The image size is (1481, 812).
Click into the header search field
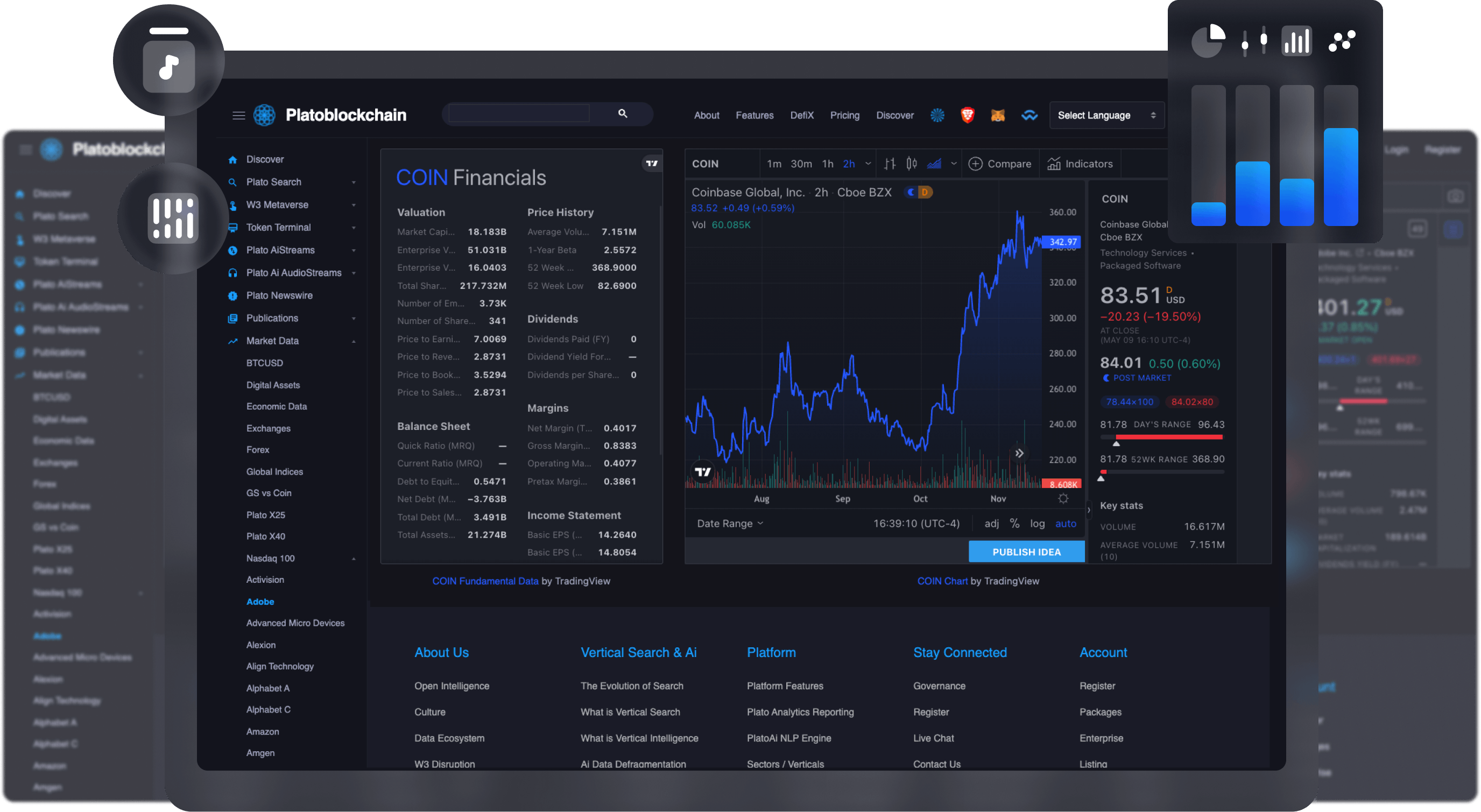click(x=519, y=114)
